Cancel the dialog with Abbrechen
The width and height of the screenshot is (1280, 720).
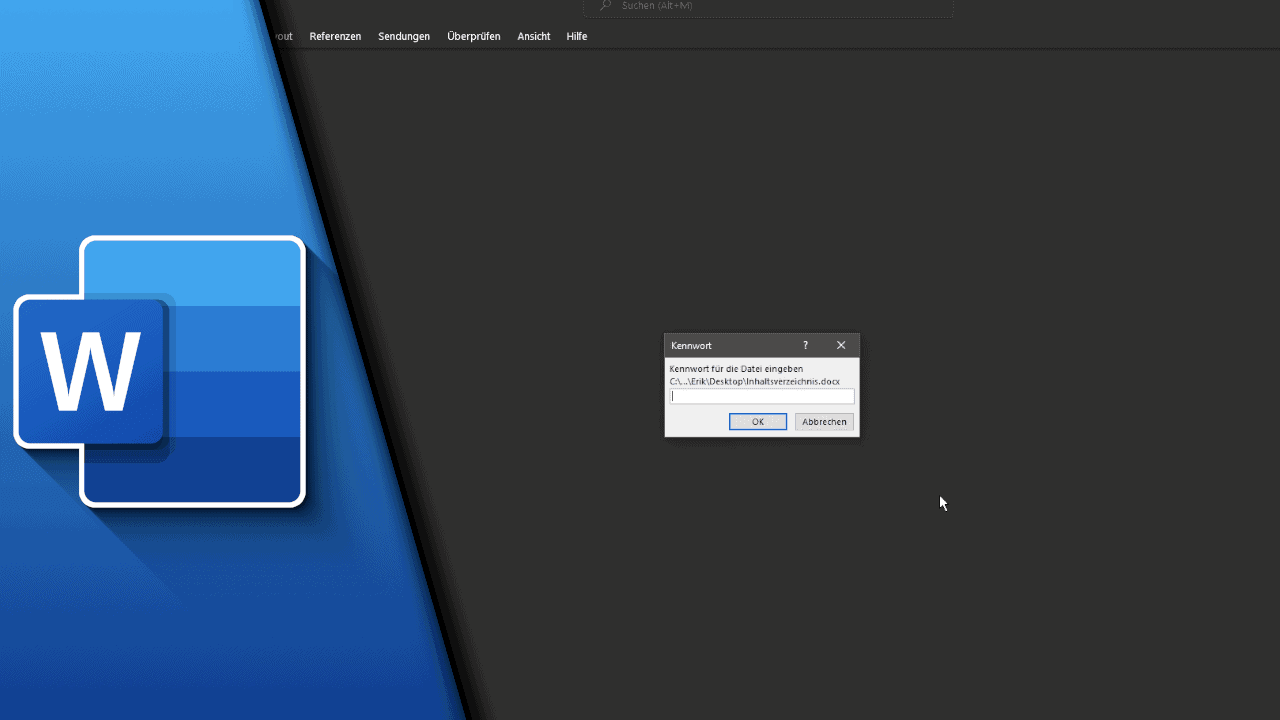tap(825, 422)
